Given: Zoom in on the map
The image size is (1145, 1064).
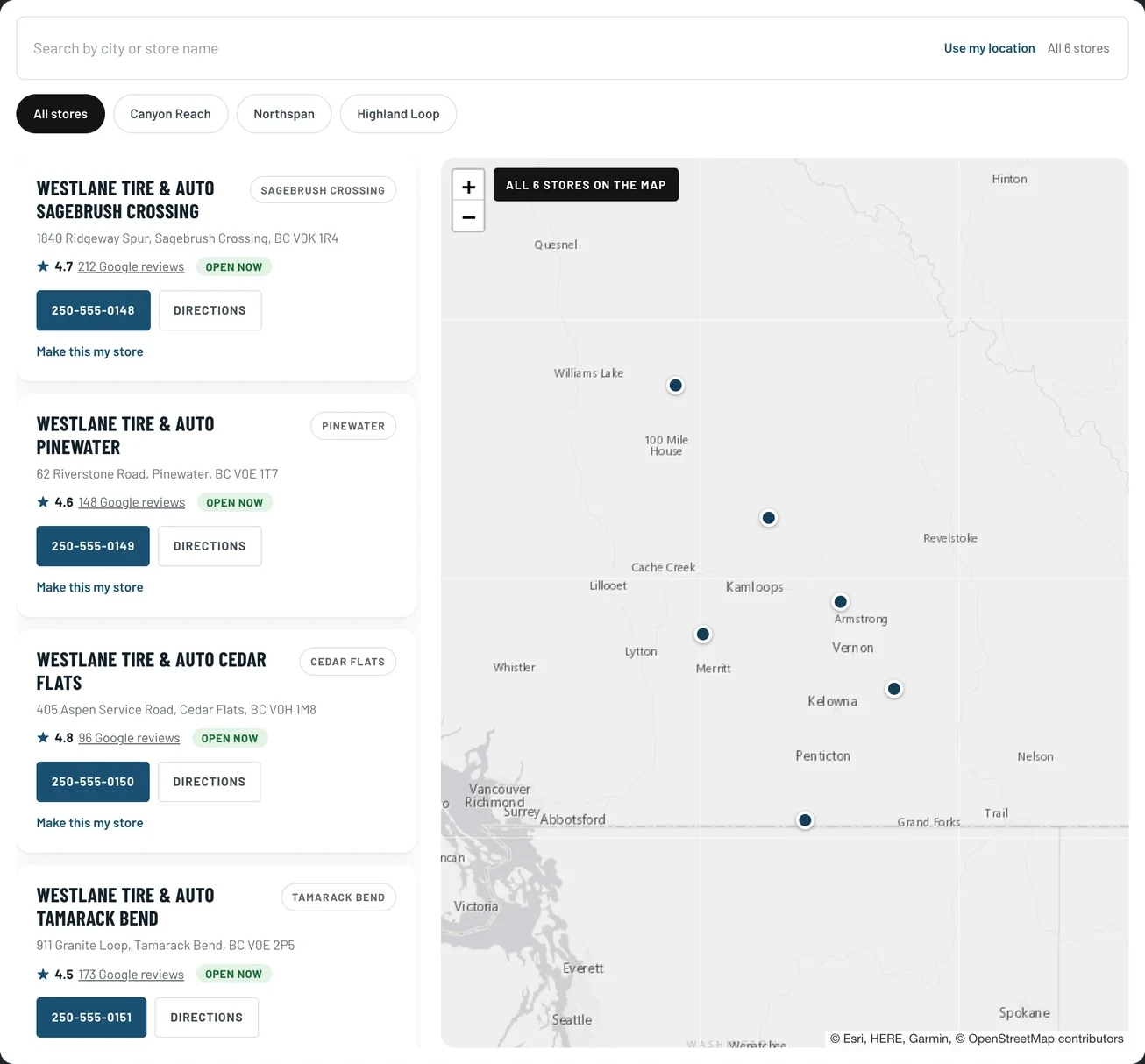Looking at the screenshot, I should 468,186.
